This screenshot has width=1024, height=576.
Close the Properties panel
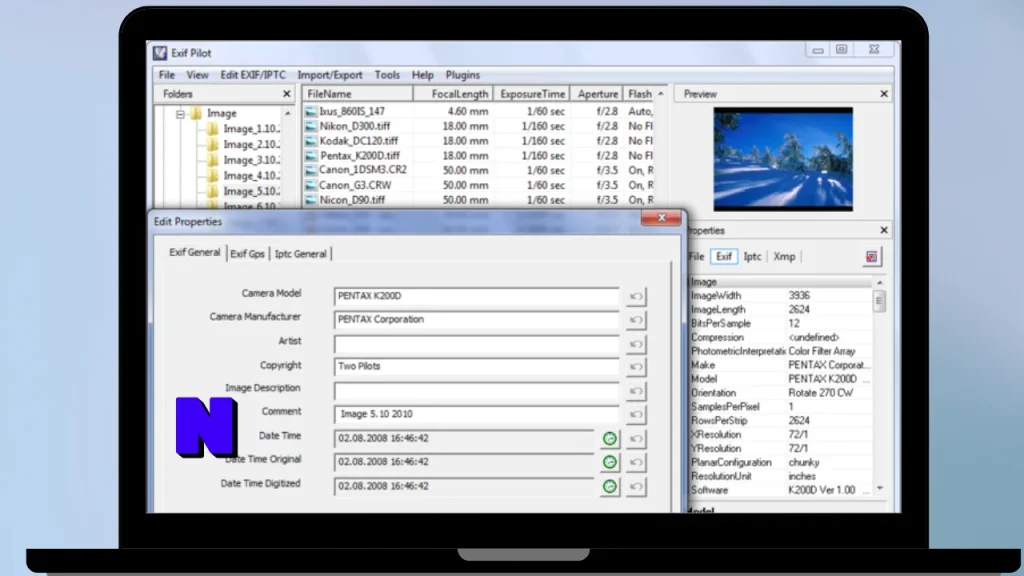[x=884, y=231]
